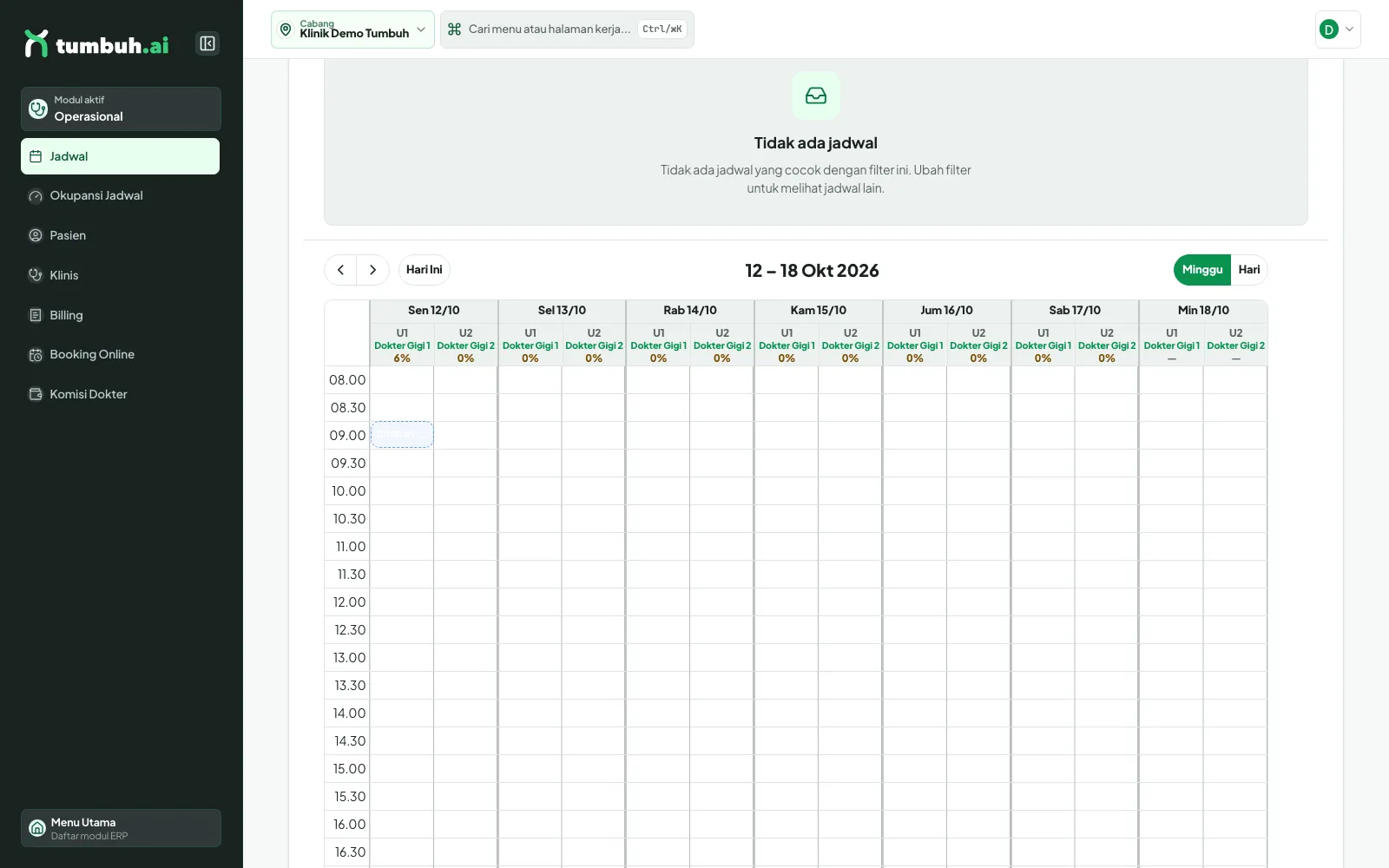Click the Ctrl/⌘K shortcut badge
1389x868 pixels.
[662, 30]
